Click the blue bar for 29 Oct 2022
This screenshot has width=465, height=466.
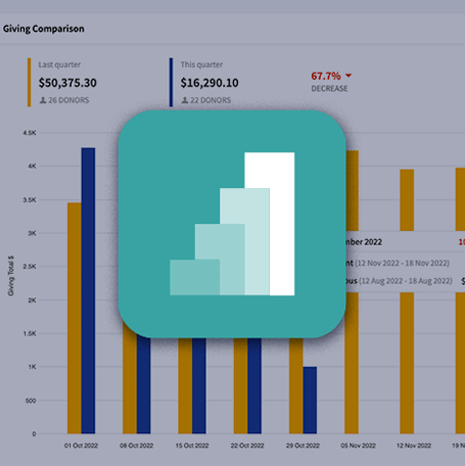click(x=310, y=400)
